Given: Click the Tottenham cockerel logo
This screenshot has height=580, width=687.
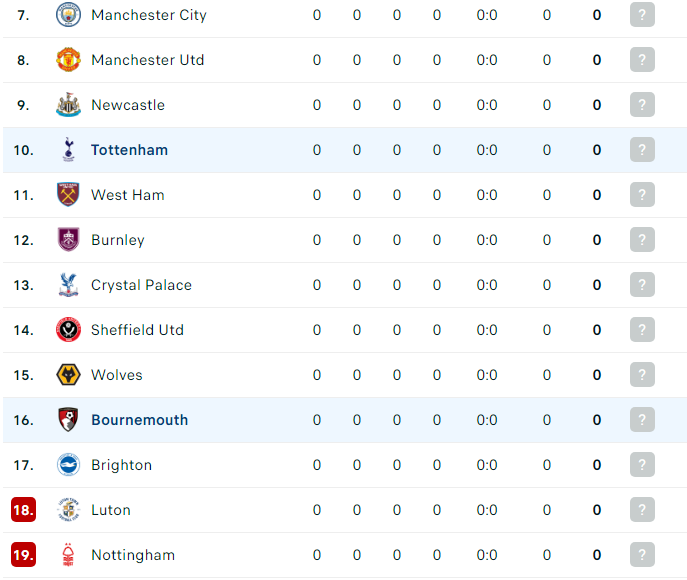Looking at the screenshot, I should (x=68, y=150).
